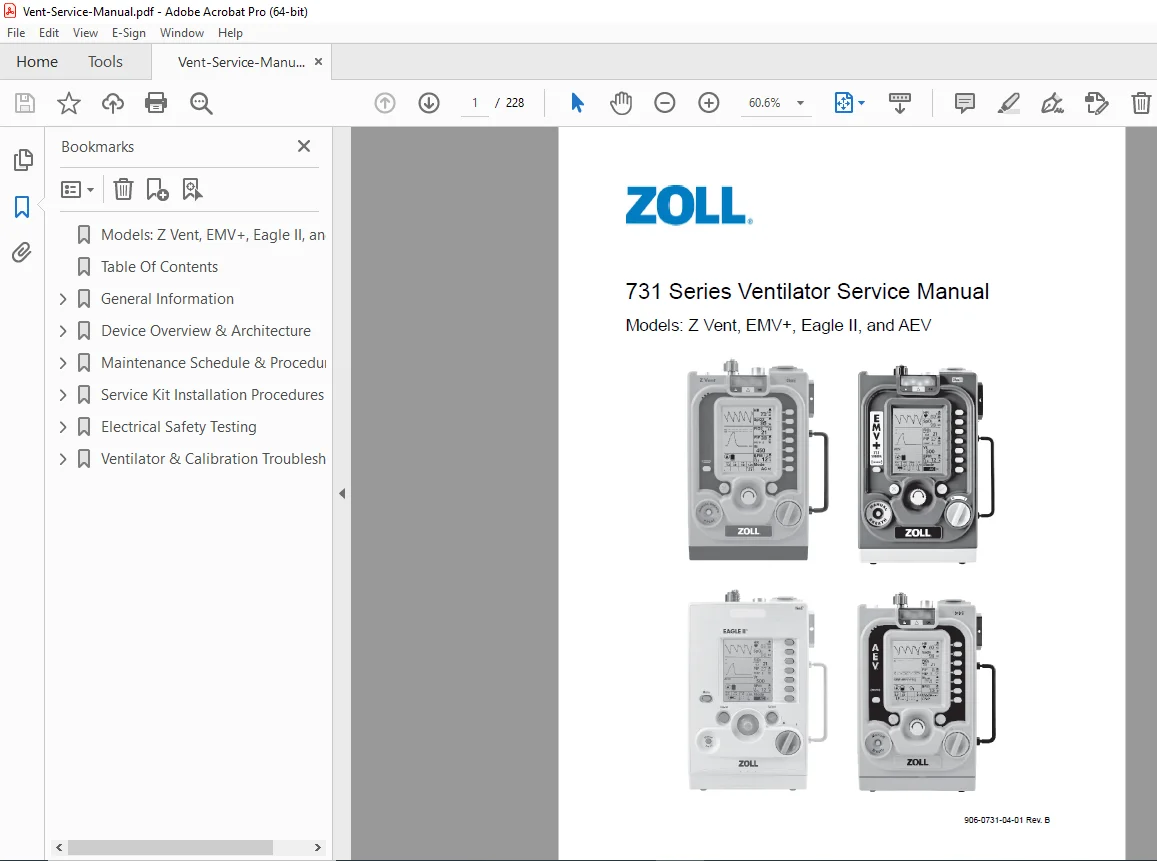
Task: Open the E-Sign menu
Action: click(x=128, y=32)
